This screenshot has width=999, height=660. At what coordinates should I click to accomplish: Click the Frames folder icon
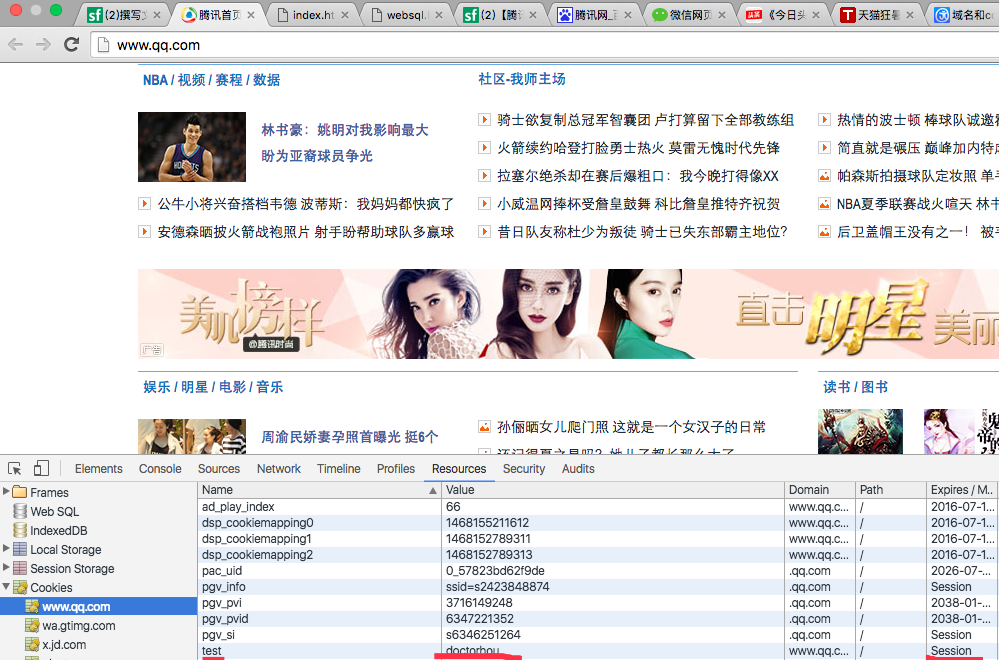[20, 492]
